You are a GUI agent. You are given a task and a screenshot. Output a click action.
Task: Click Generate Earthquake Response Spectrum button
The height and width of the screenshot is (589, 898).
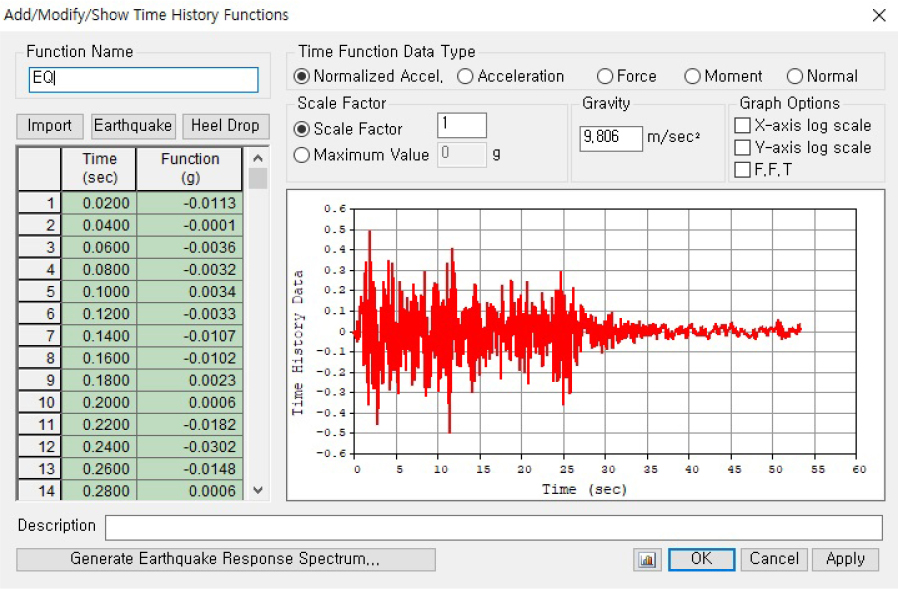[x=226, y=559]
